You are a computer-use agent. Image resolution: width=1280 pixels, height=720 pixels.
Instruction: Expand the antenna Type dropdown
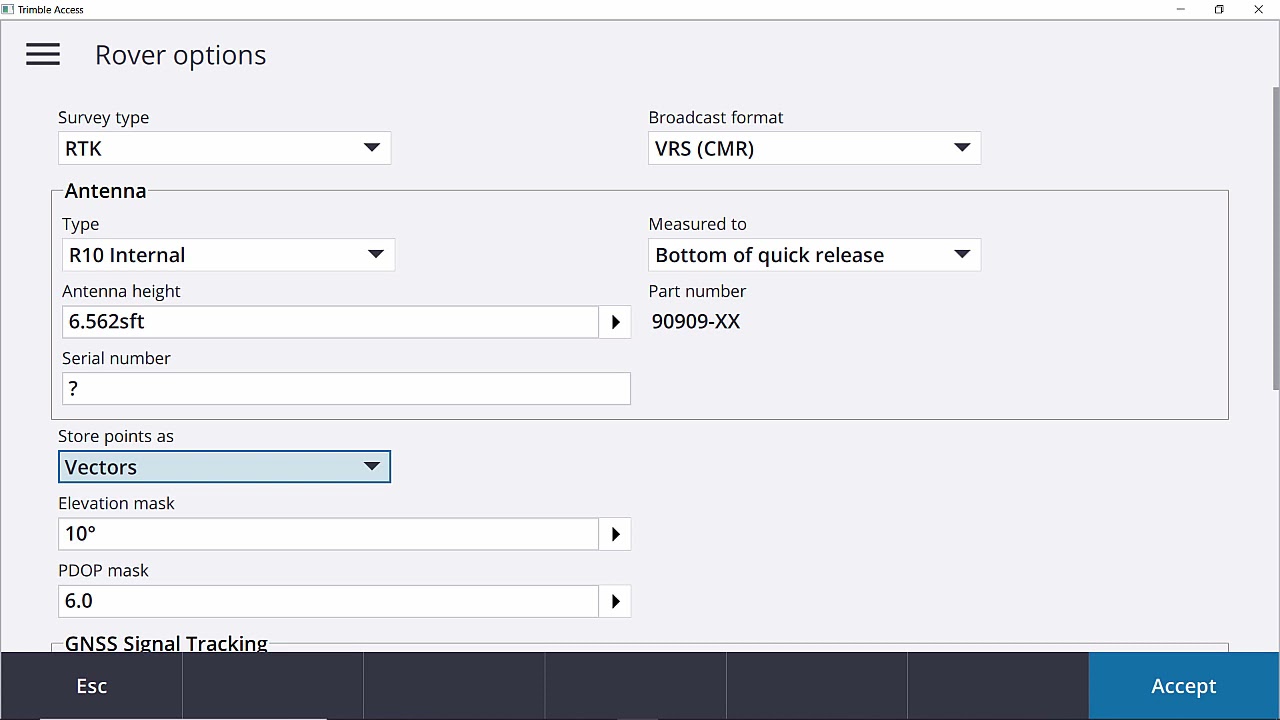228,255
